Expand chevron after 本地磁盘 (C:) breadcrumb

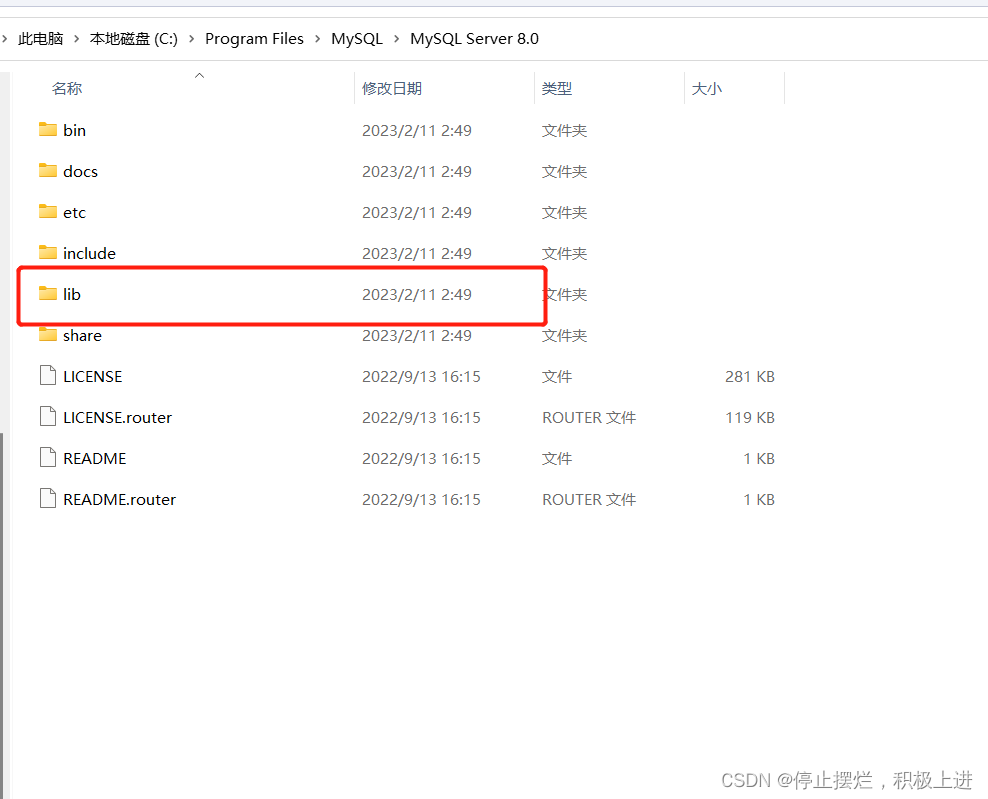192,38
